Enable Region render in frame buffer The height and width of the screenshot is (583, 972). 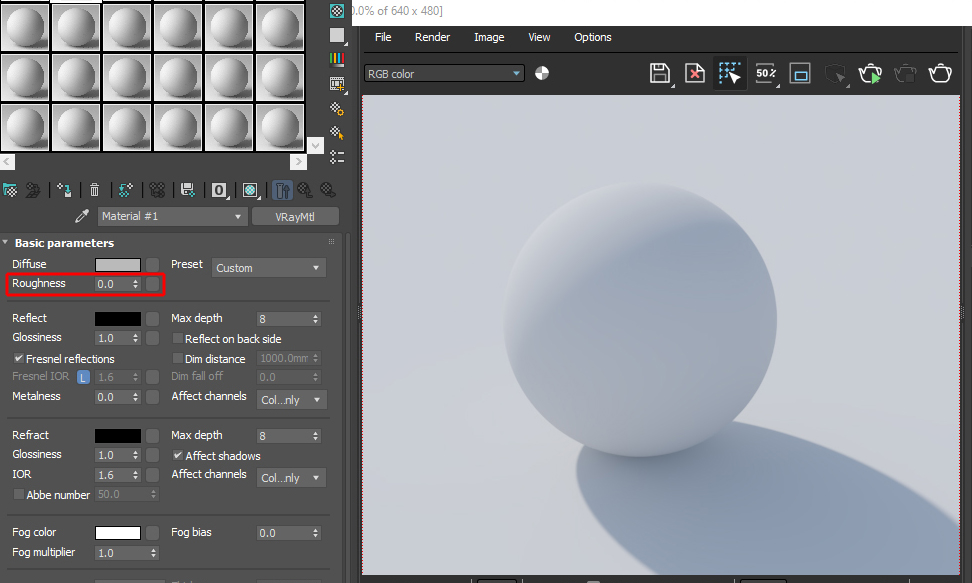[x=800, y=73]
